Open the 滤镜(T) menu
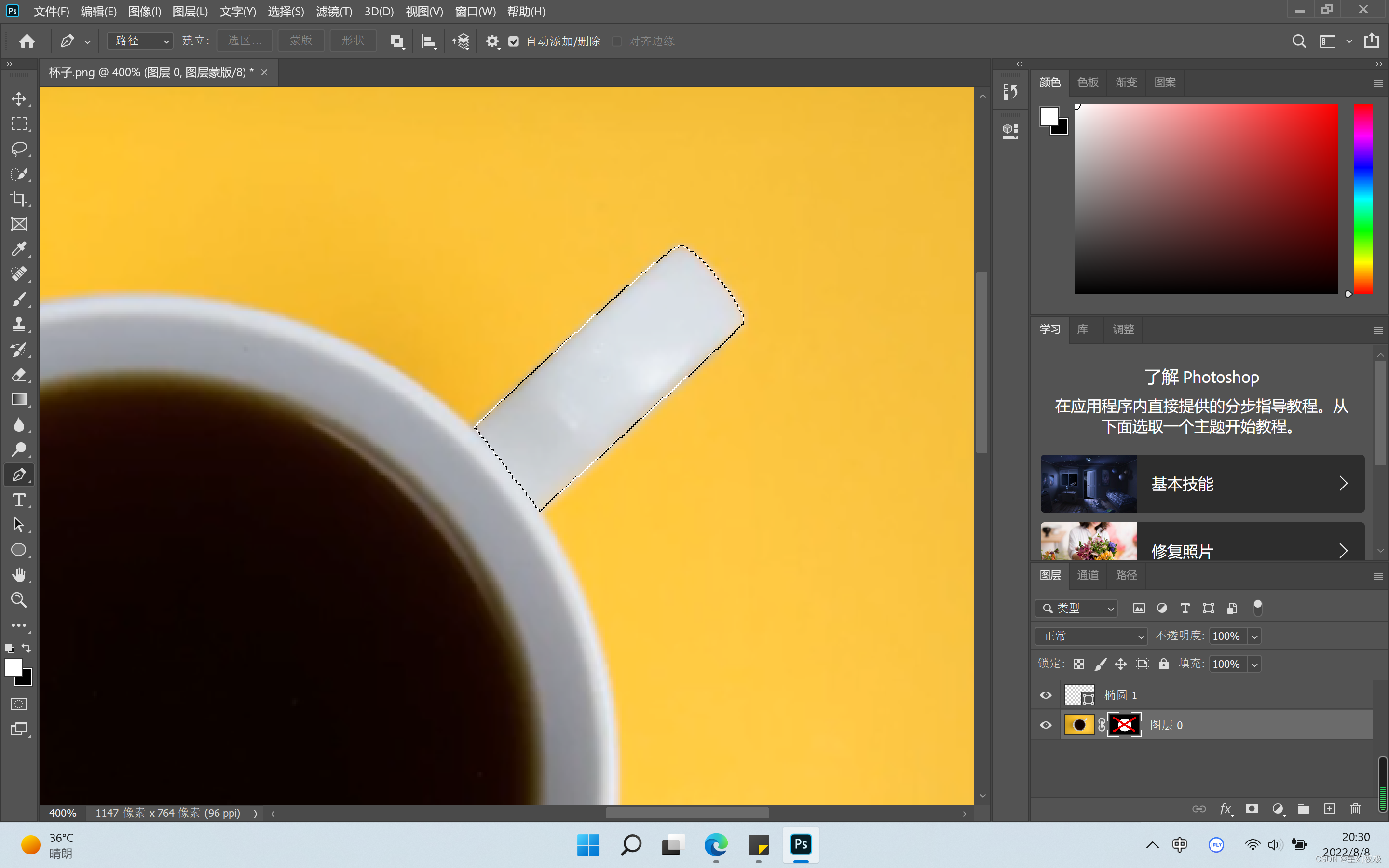 tap(333, 12)
